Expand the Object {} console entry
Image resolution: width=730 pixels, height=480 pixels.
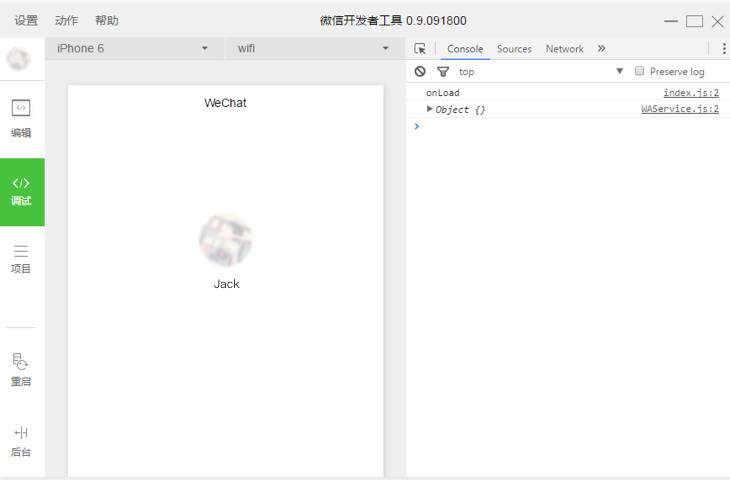pyautogui.click(x=430, y=109)
